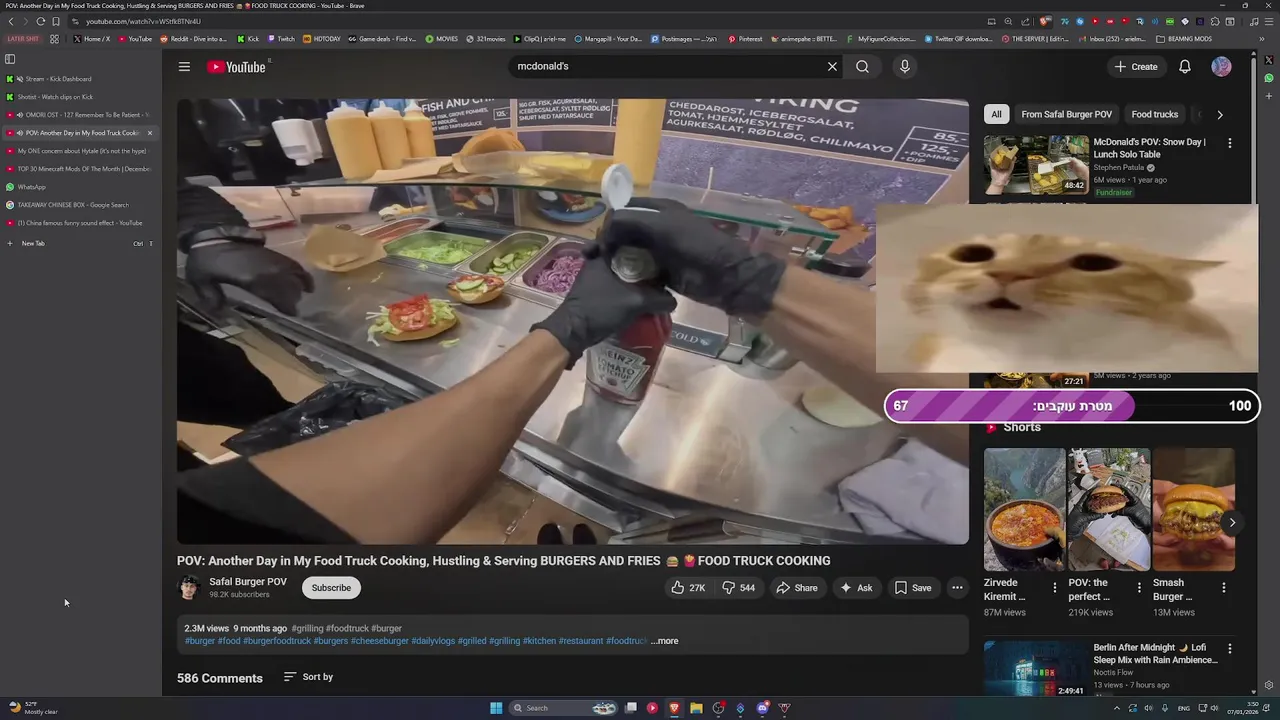Viewport: 1280px width, 720px height.
Task: Run search with the magnifier icon
Action: [x=862, y=66]
